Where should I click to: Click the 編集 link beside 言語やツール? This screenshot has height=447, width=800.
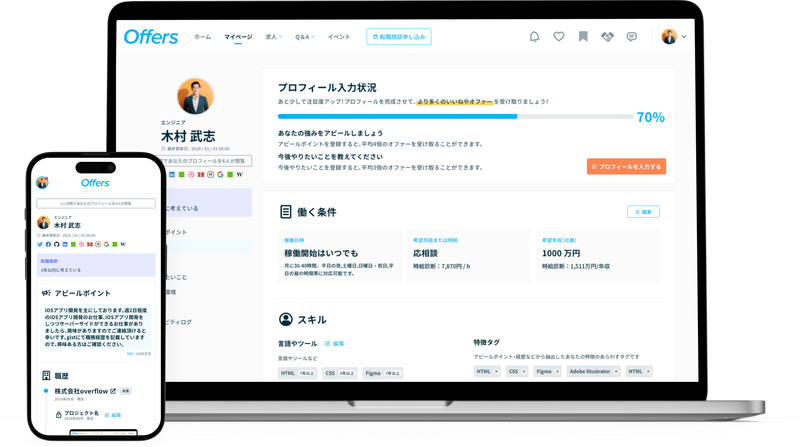click(x=335, y=344)
